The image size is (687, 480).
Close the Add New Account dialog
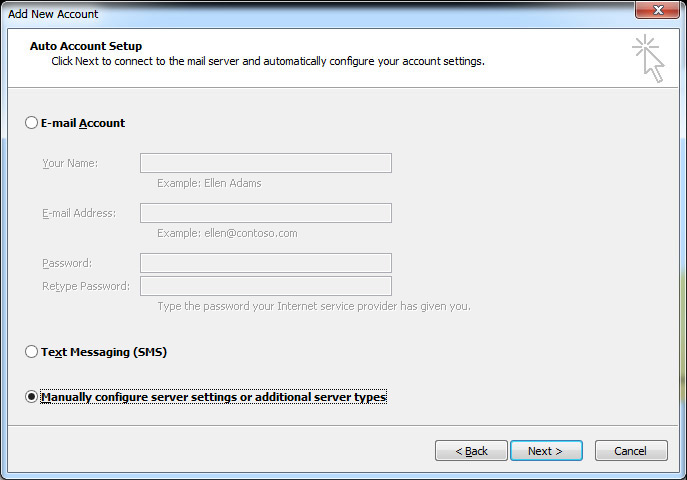click(657, 10)
